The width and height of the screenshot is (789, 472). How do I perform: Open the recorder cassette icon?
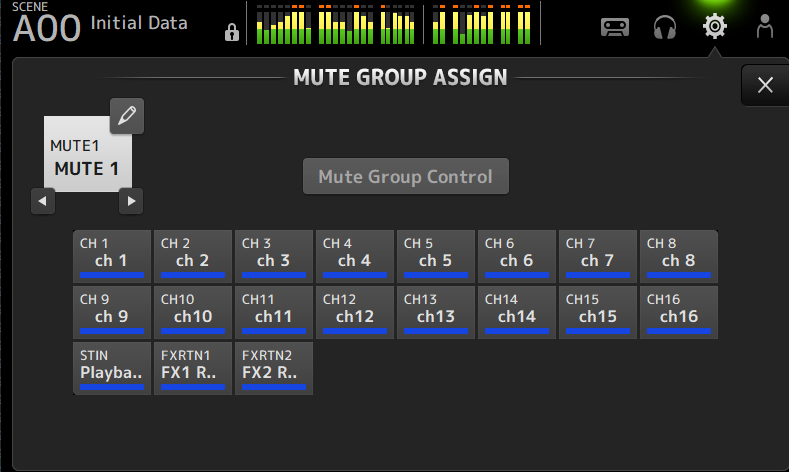coord(614,27)
